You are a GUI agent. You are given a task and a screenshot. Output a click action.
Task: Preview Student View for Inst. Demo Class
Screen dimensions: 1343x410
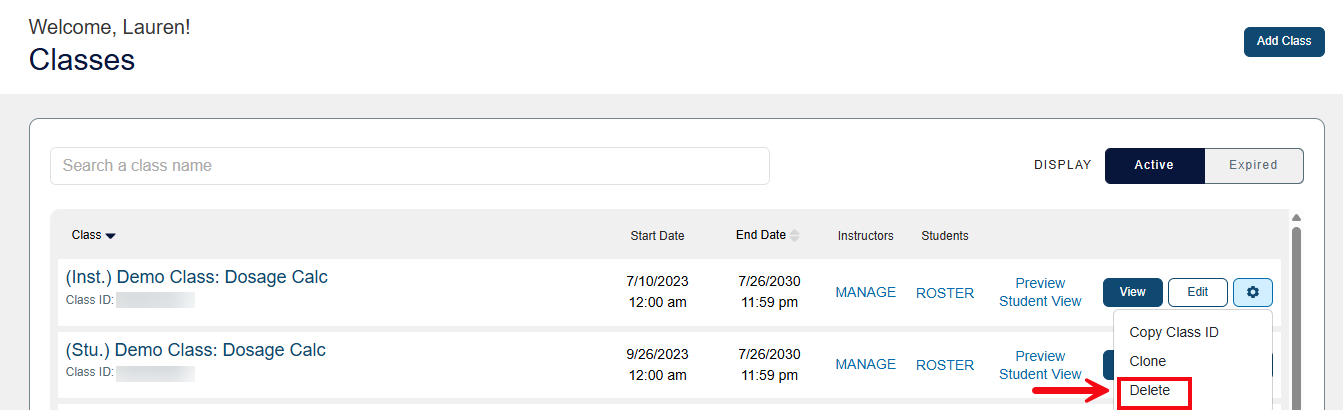(x=1040, y=292)
